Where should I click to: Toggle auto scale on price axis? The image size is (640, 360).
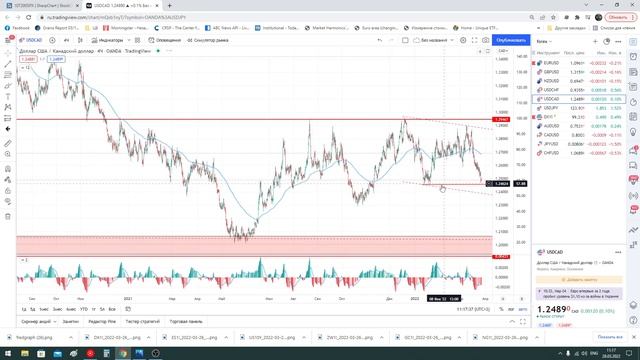tap(522, 309)
